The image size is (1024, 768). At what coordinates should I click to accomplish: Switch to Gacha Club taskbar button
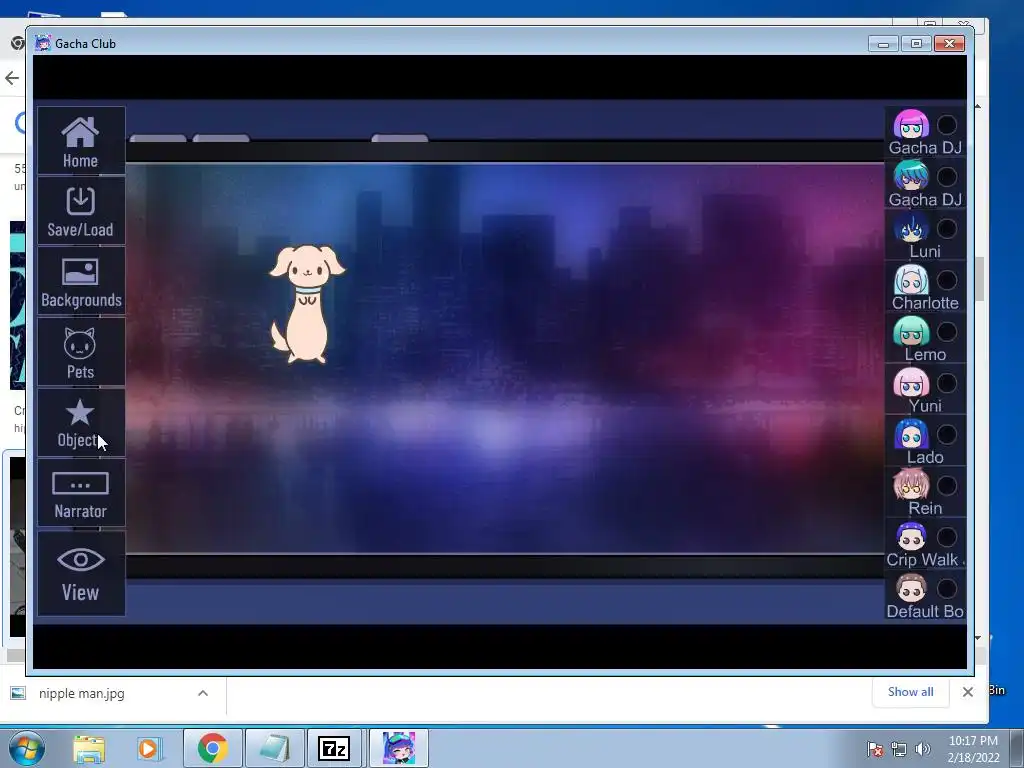pos(398,748)
